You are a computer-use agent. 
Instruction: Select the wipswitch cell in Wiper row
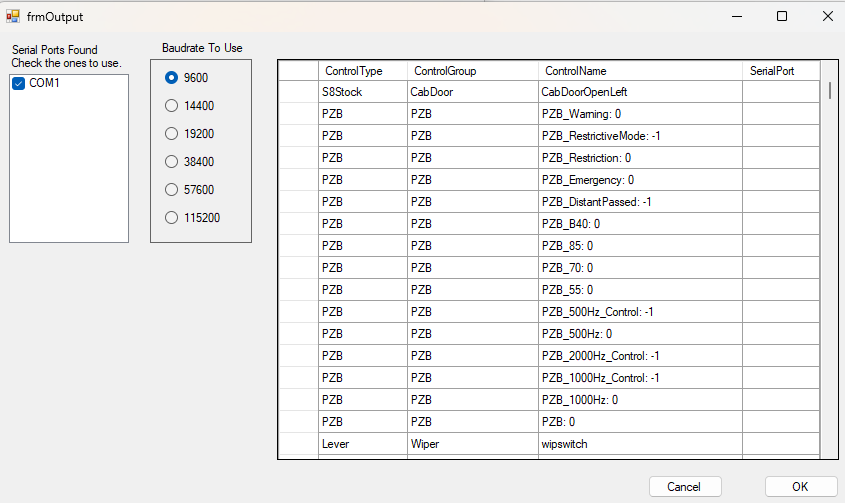click(x=639, y=443)
